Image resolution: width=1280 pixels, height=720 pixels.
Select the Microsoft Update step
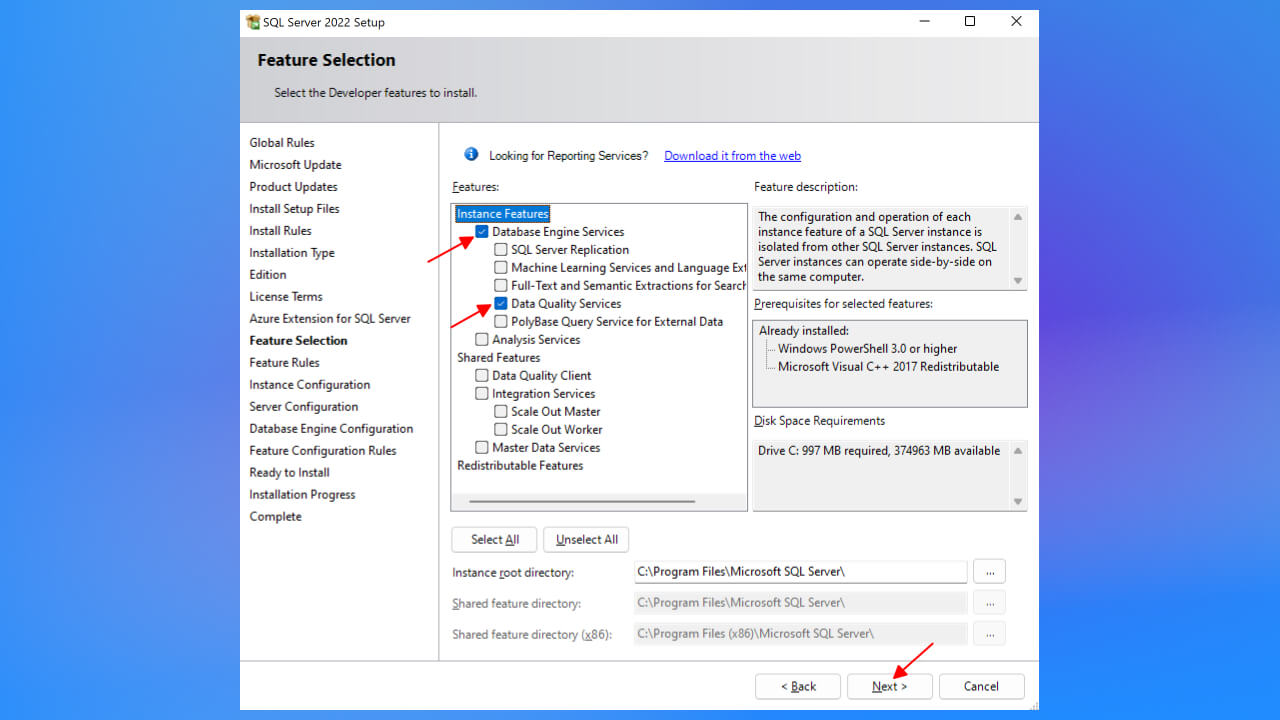pyautogui.click(x=295, y=165)
